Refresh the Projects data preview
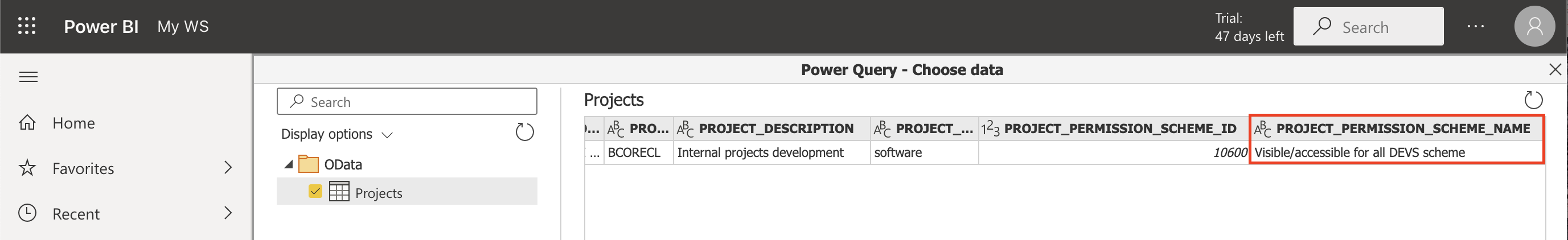Screen dimensions: 1568x240 1533,100
